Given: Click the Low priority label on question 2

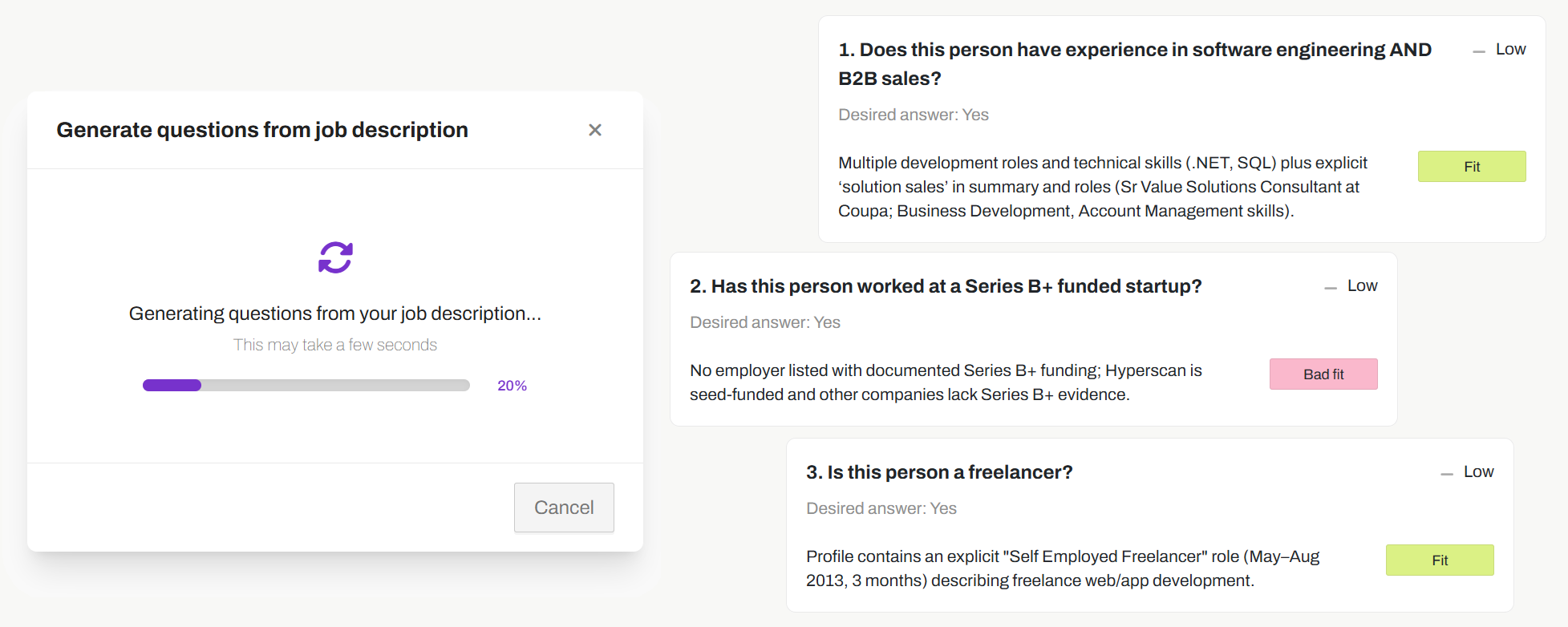Looking at the screenshot, I should [1363, 286].
